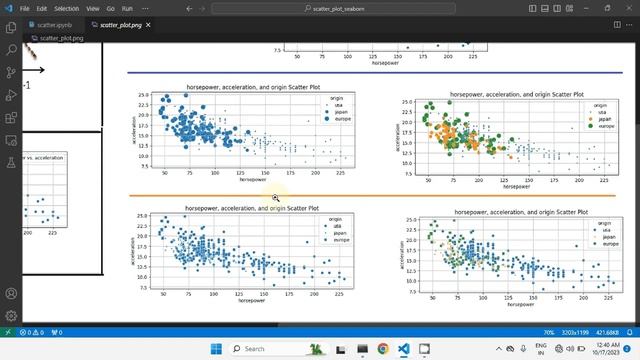Viewport: 640px width, 360px height.
Task: Open the Windows Start menu
Action: click(x=216, y=349)
